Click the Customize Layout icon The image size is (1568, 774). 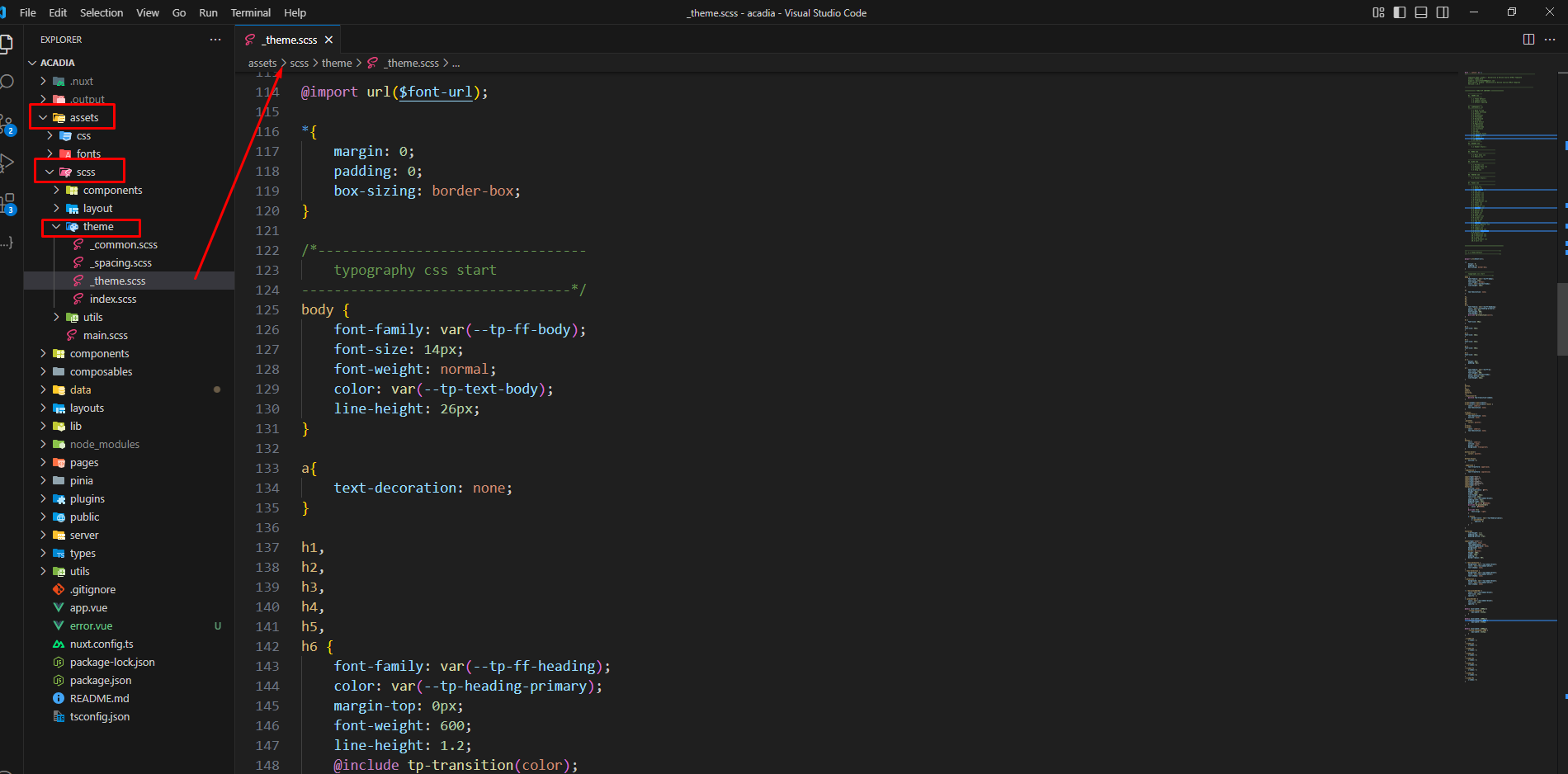[1378, 12]
